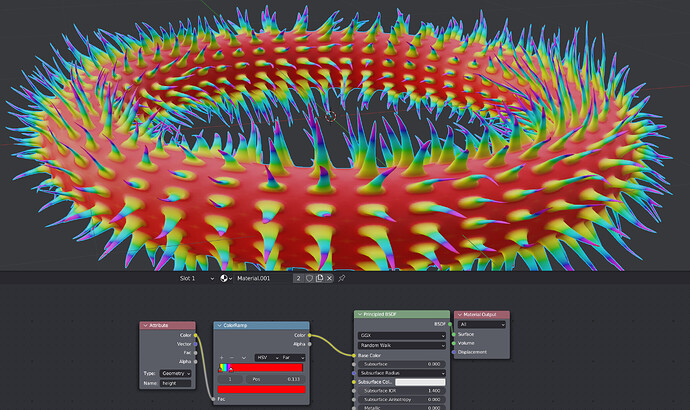Click the Attribute Alpha output socket
690x410 pixels.
click(196, 362)
